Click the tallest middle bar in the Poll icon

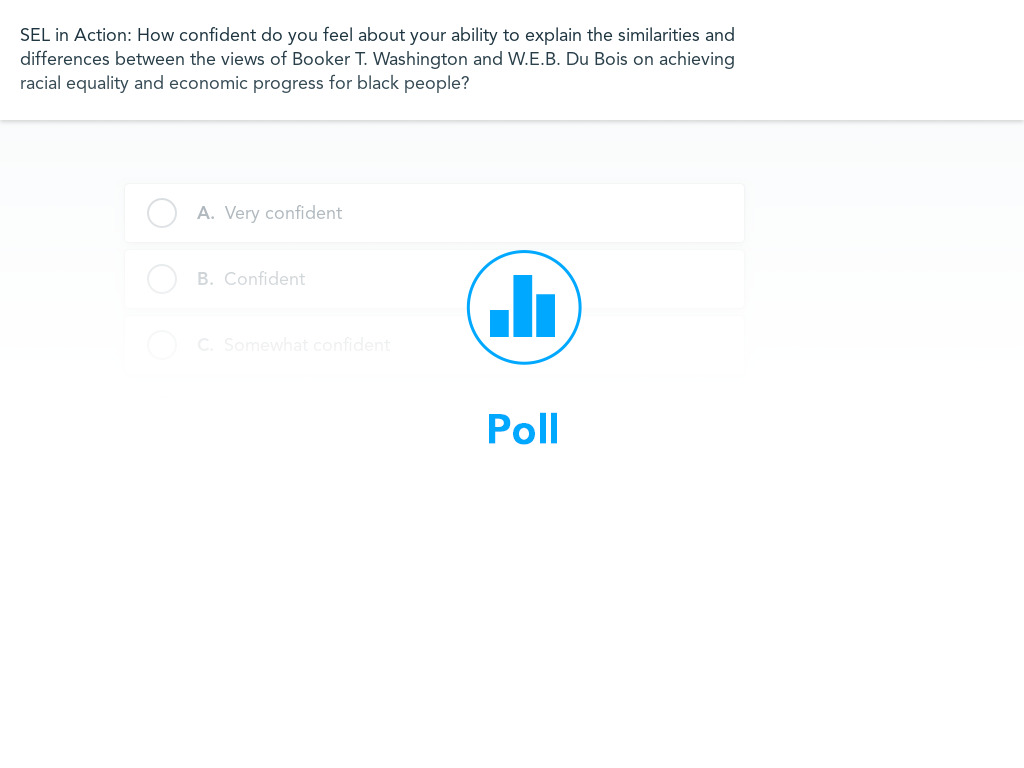(523, 305)
